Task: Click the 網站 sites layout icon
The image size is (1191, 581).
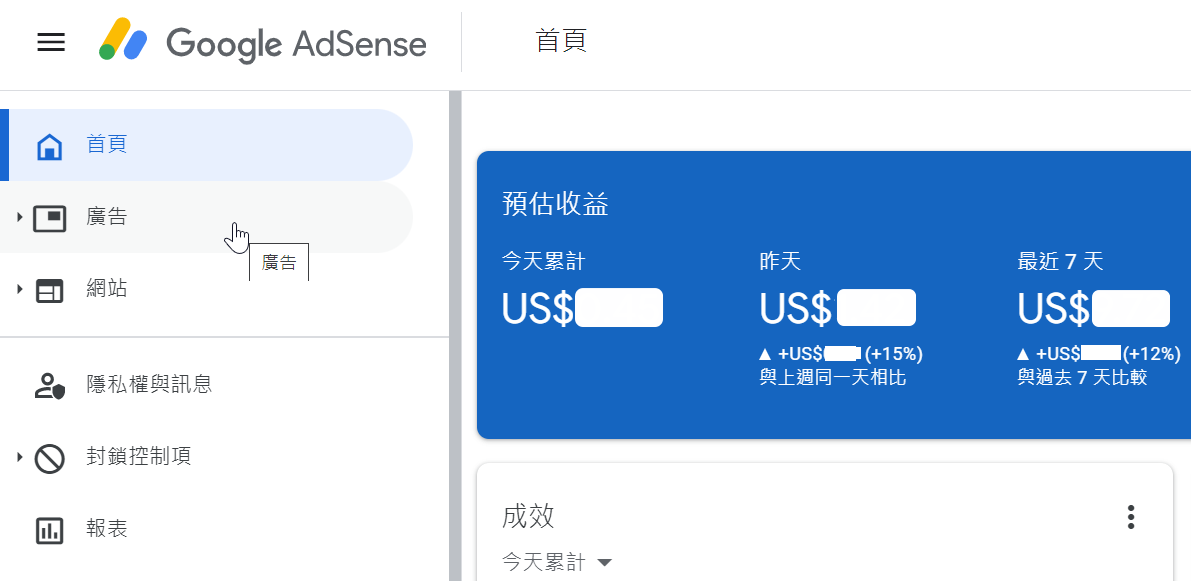Action: (x=50, y=290)
